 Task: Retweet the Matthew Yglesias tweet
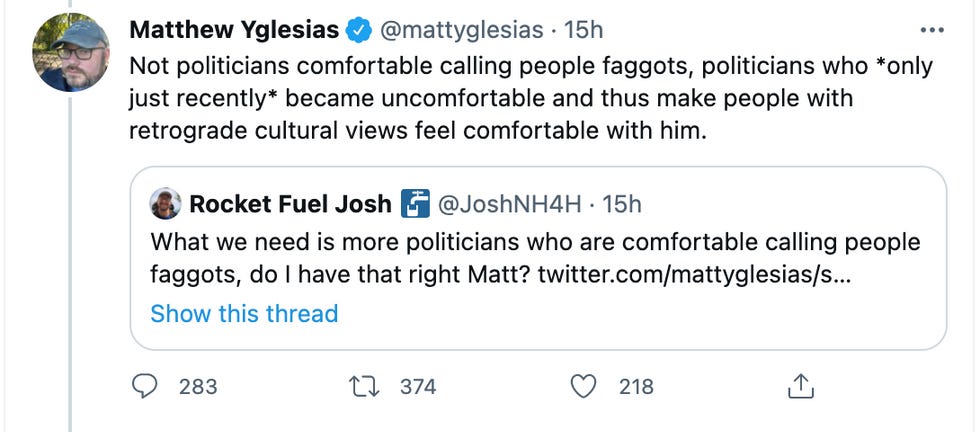point(366,386)
